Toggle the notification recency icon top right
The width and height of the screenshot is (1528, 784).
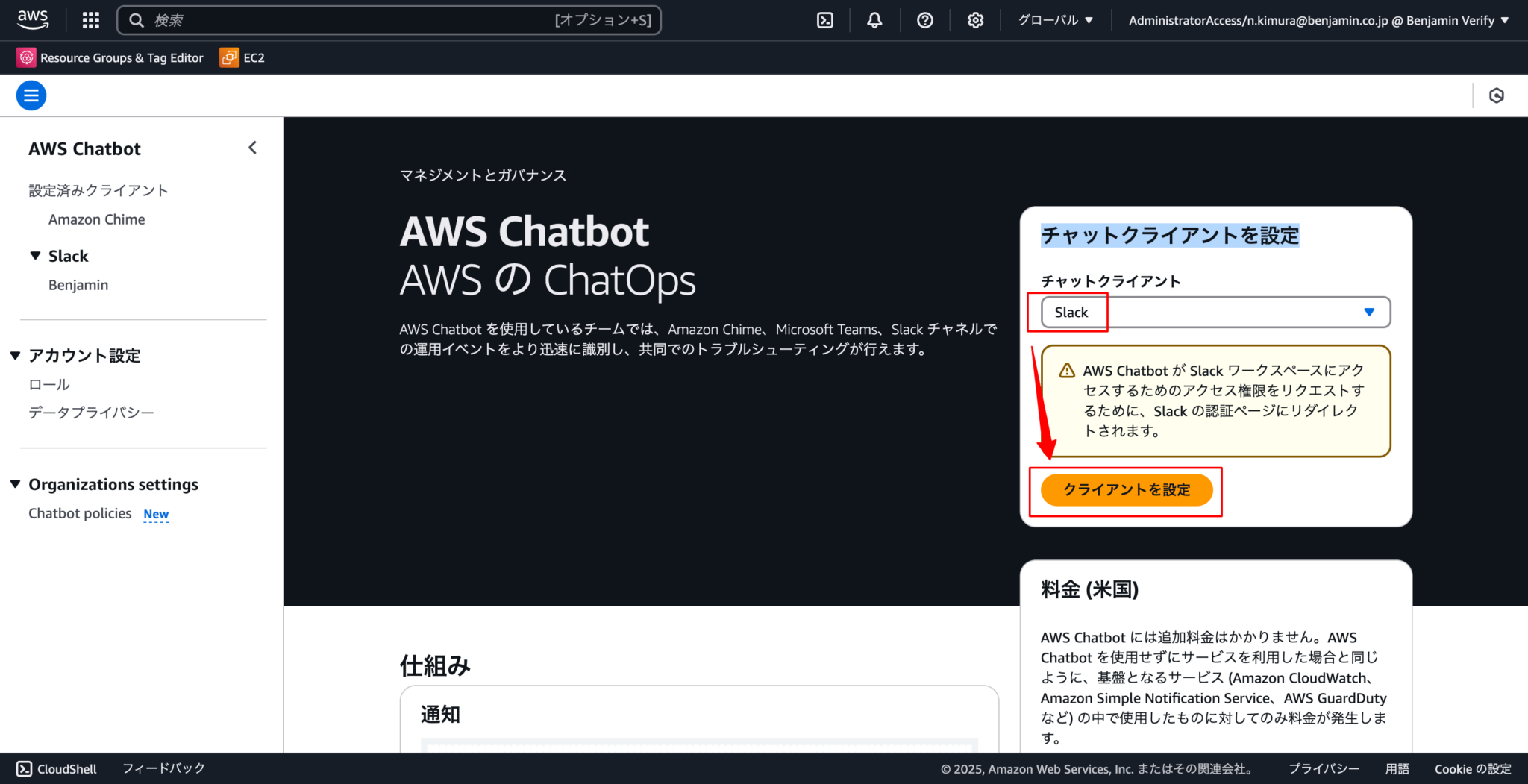pos(1497,95)
